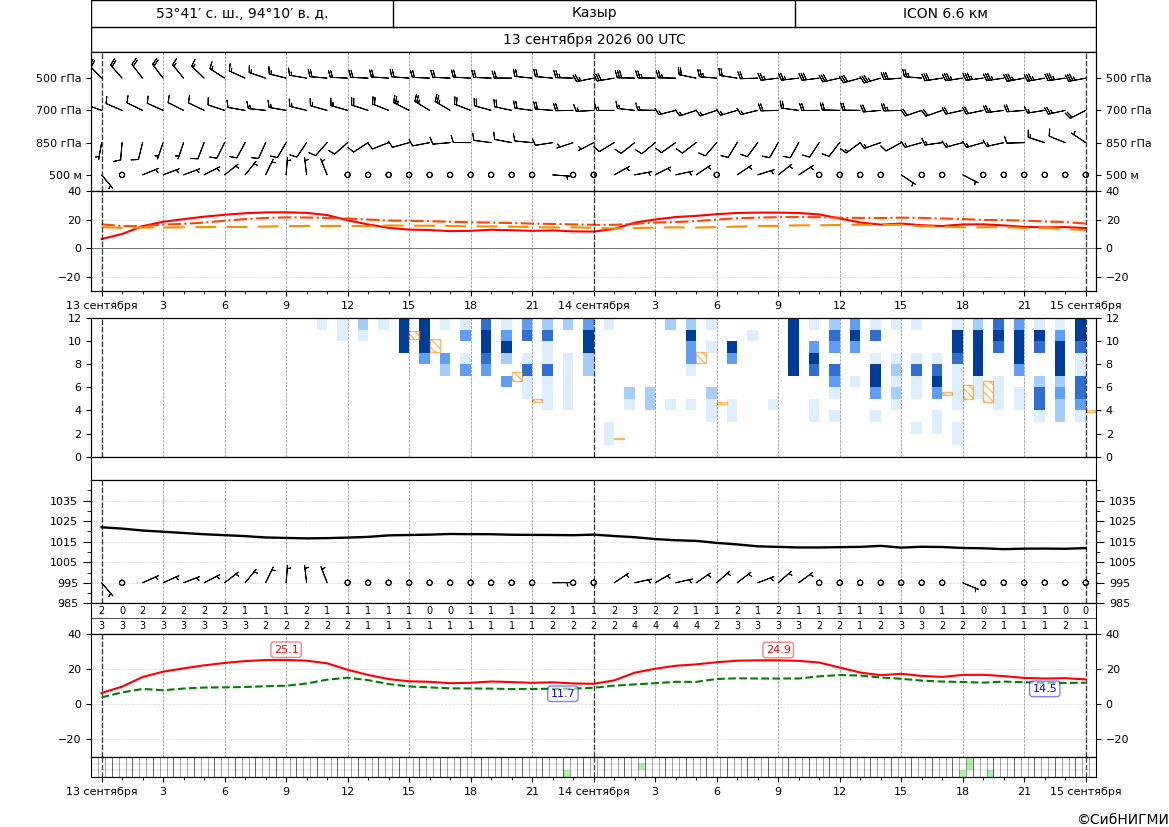Click the left 850 гПа wind level label
The image size is (1169, 827).
pos(59,143)
